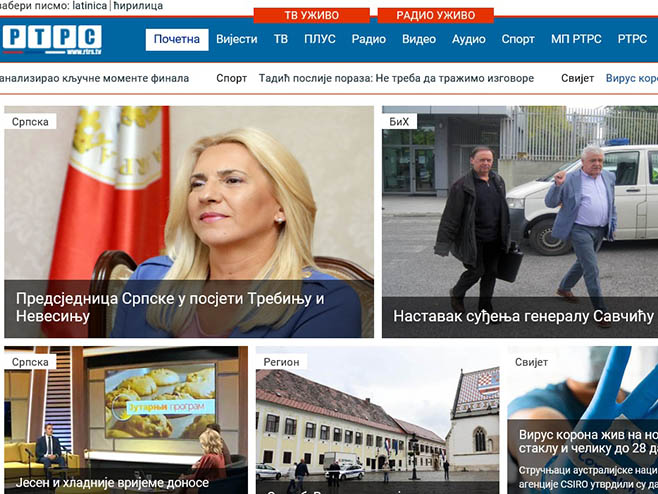The width and height of the screenshot is (658, 494).
Task: Open the Регион story with building photo
Action: point(378,420)
